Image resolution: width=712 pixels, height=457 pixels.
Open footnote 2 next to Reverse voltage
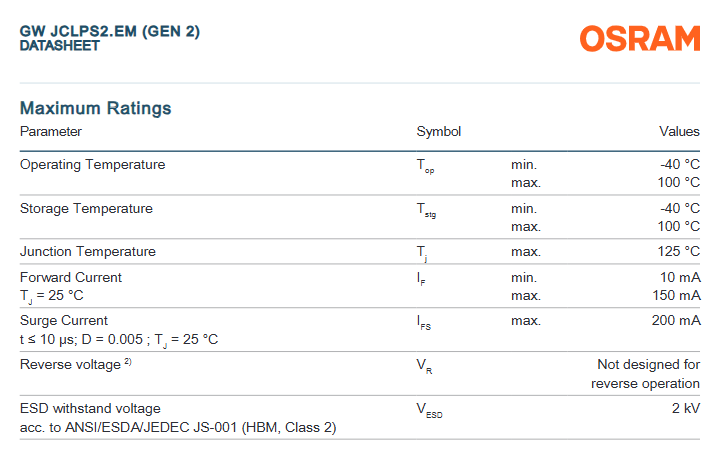128,362
